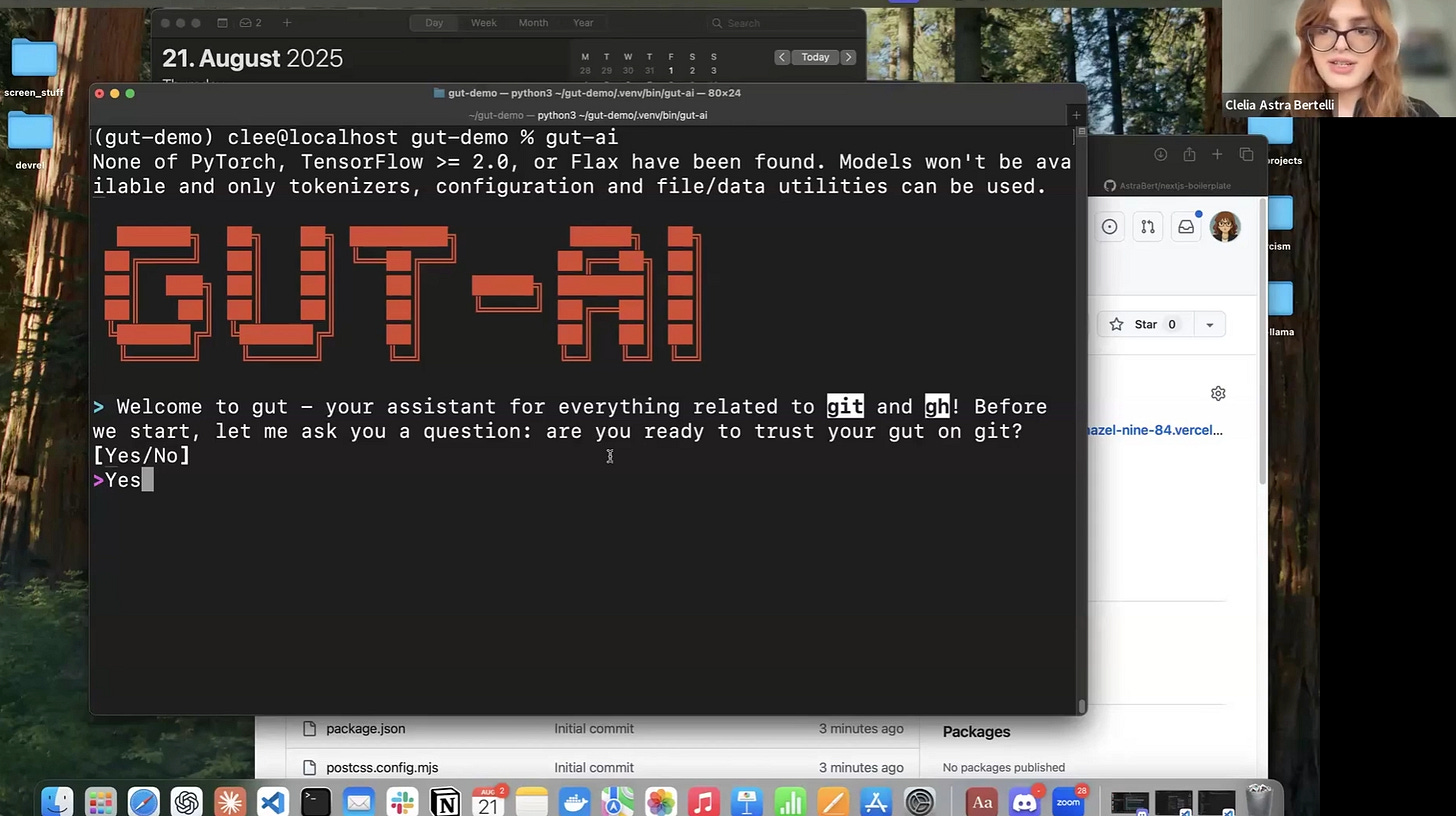The width and height of the screenshot is (1456, 816).
Task: Open Slack from the Dock
Action: click(402, 802)
